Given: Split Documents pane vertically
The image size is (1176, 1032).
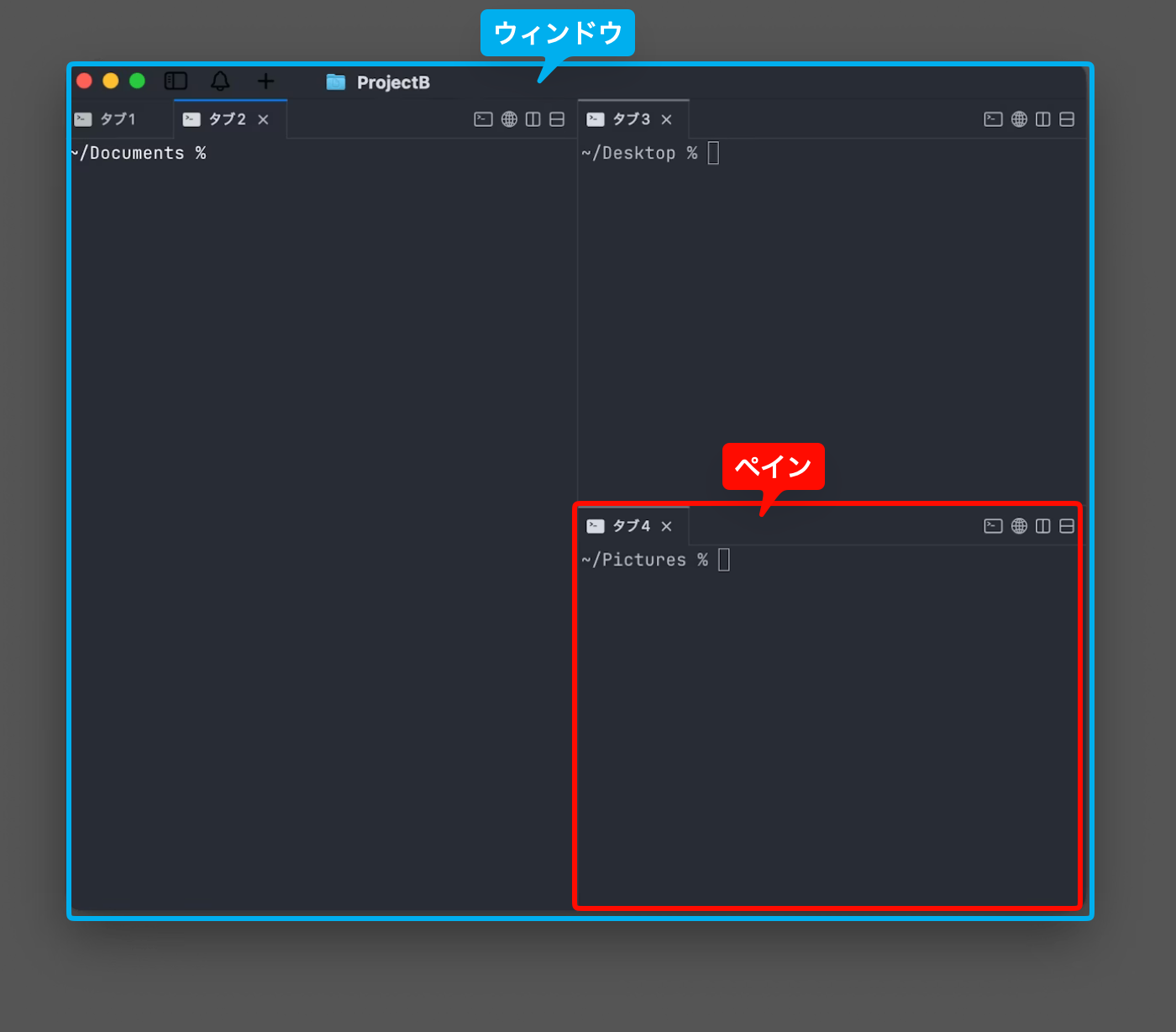Looking at the screenshot, I should pos(533,119).
